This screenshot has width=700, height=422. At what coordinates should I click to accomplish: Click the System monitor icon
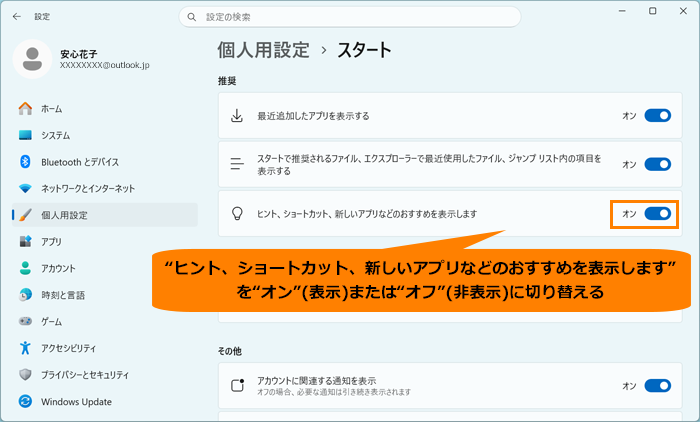[25, 135]
